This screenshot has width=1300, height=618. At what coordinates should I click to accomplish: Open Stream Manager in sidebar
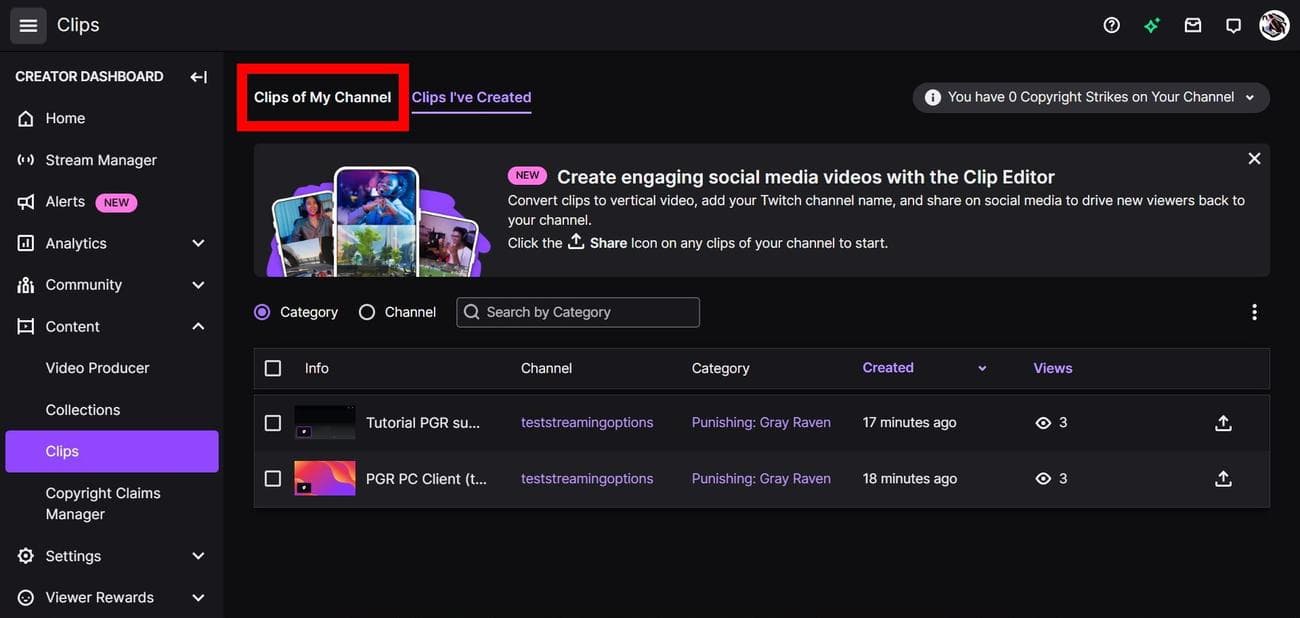[100, 160]
